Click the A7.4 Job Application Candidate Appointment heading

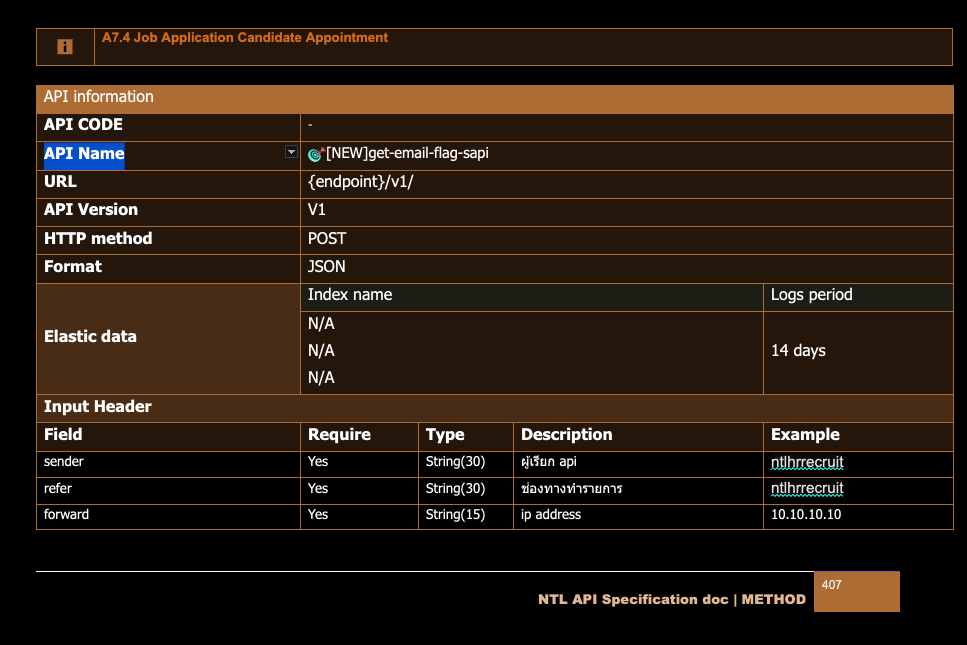point(244,38)
